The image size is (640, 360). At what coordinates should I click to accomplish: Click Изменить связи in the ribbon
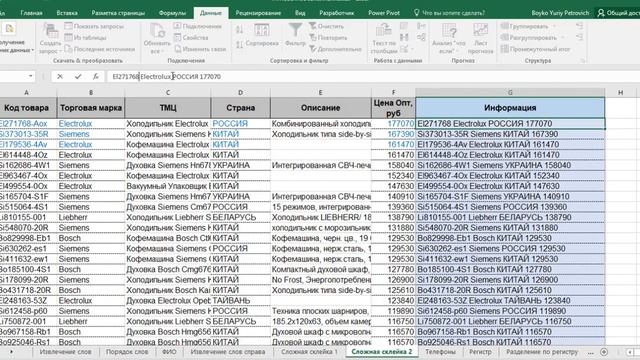(200, 49)
